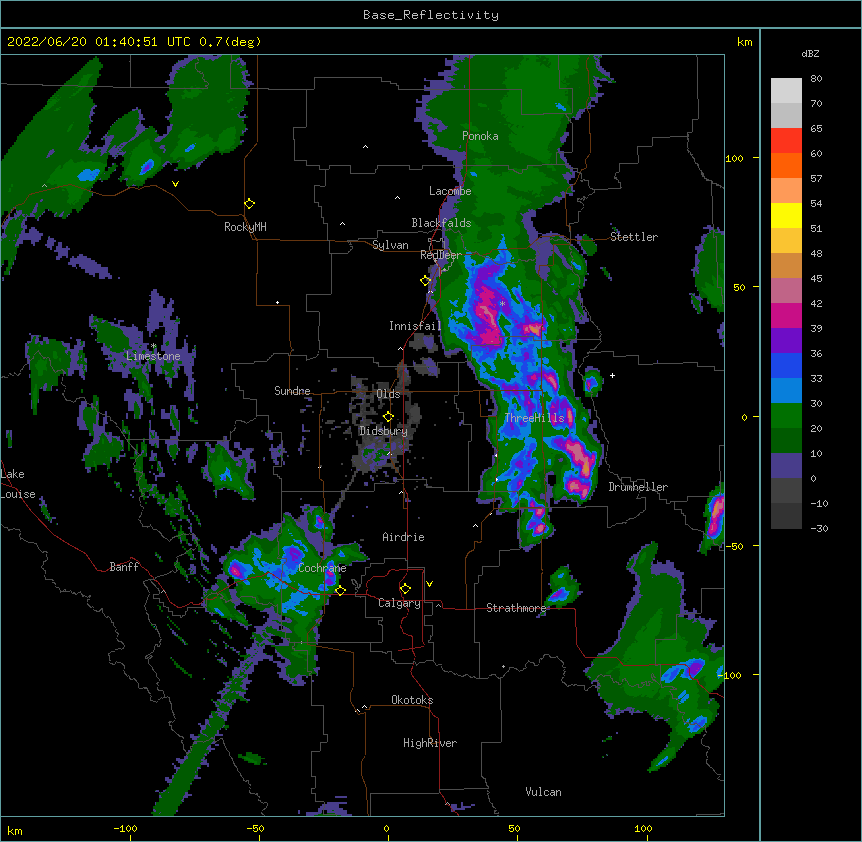
Task: Click the Strathmore label
Action: click(x=516, y=608)
